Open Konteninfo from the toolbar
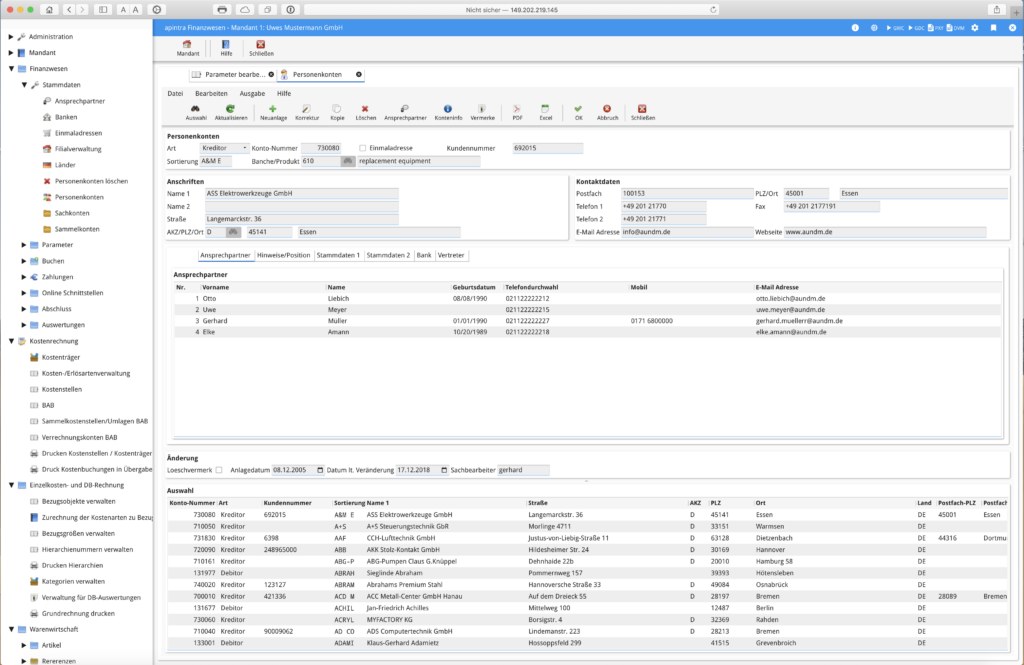1024x665 pixels. click(447, 109)
